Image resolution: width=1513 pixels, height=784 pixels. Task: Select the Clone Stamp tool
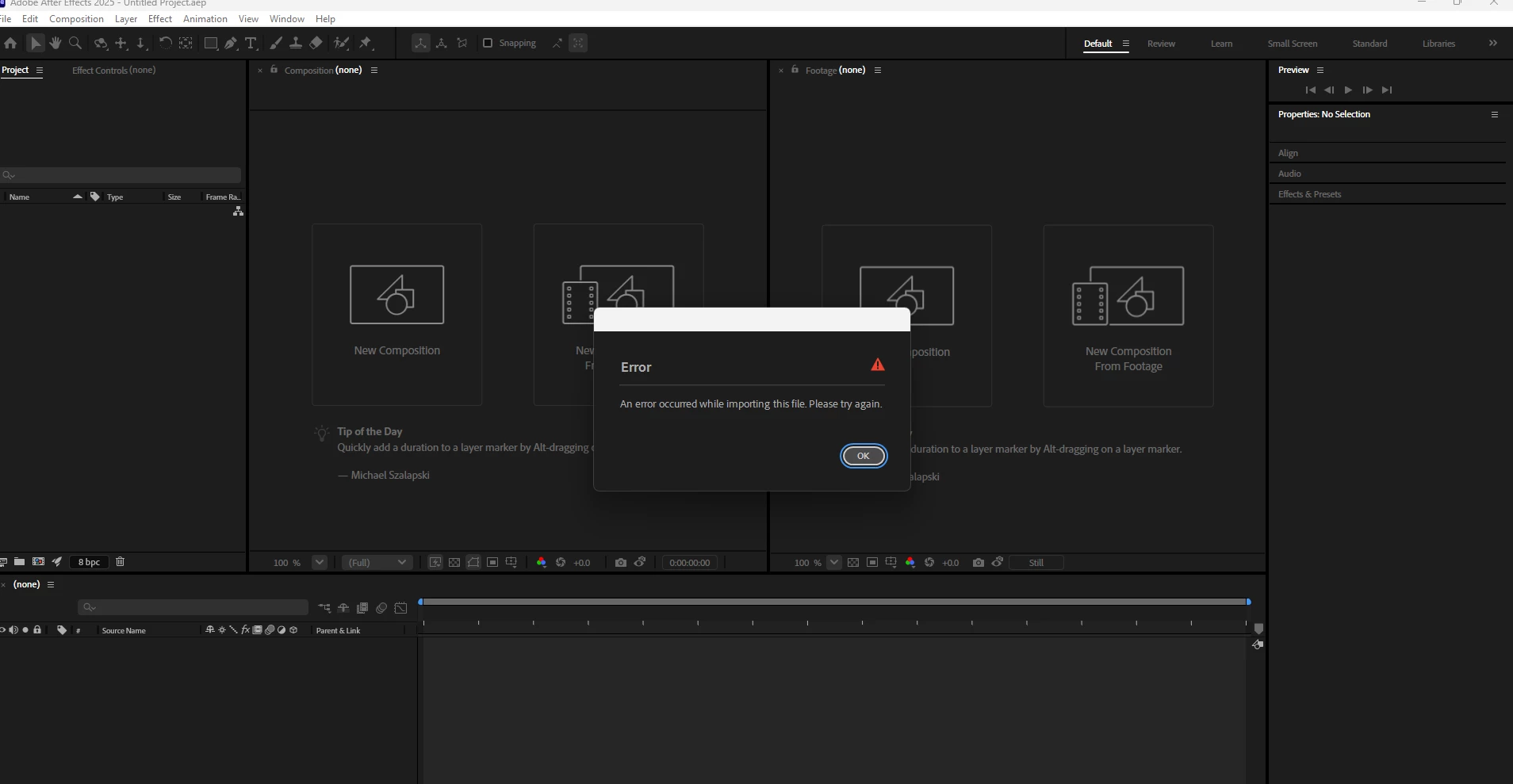point(296,44)
